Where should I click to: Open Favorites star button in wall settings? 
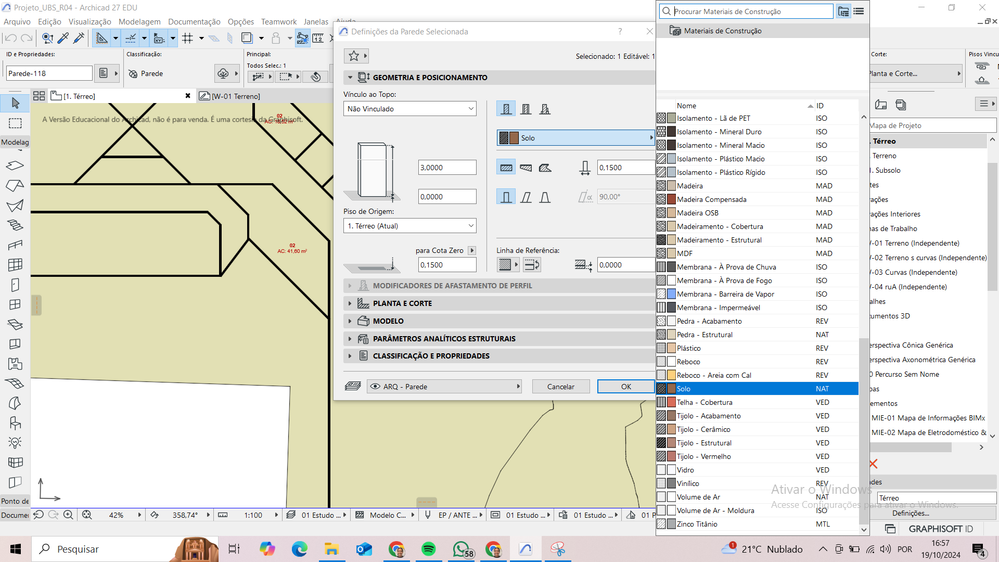point(354,56)
